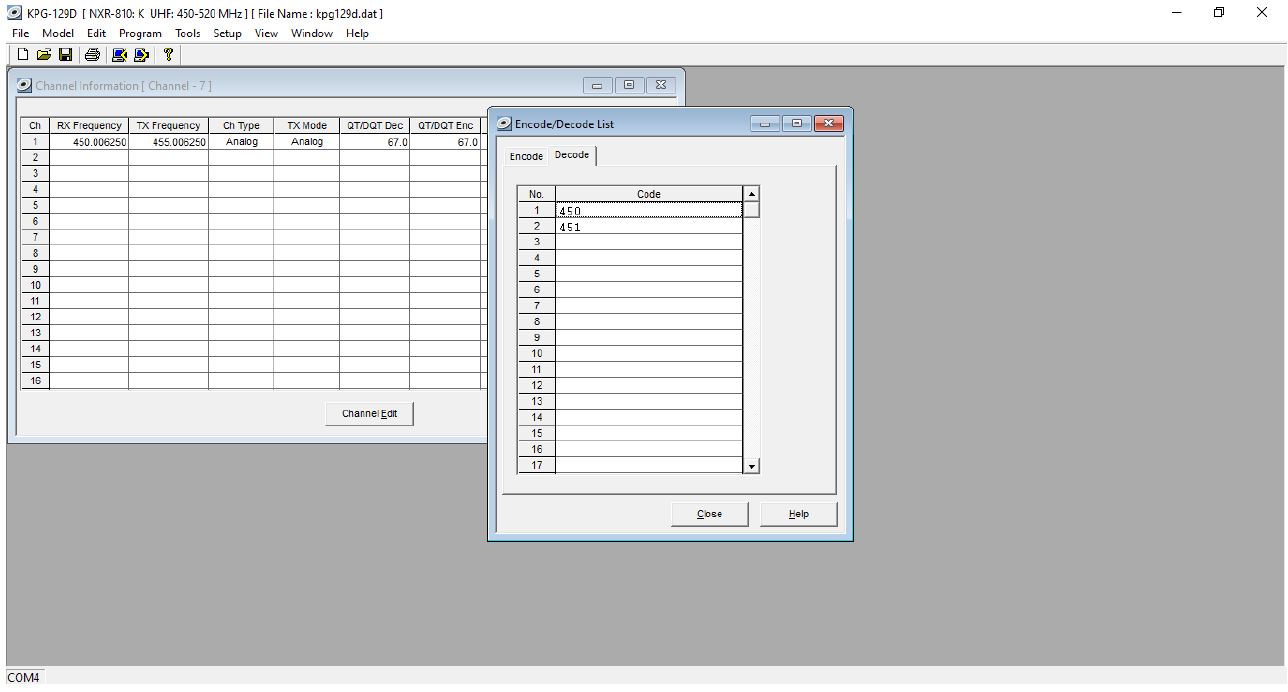Click the Close button in Encode/Decode List
The height and width of the screenshot is (692, 1288).
(x=710, y=514)
